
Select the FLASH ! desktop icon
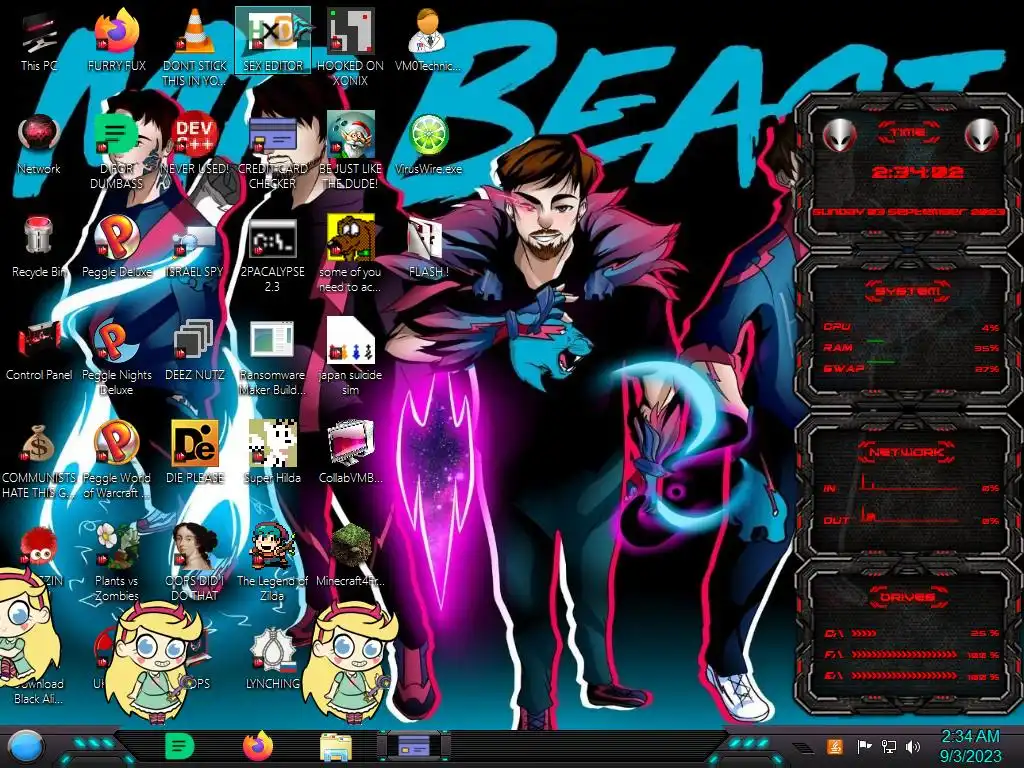[x=428, y=249]
